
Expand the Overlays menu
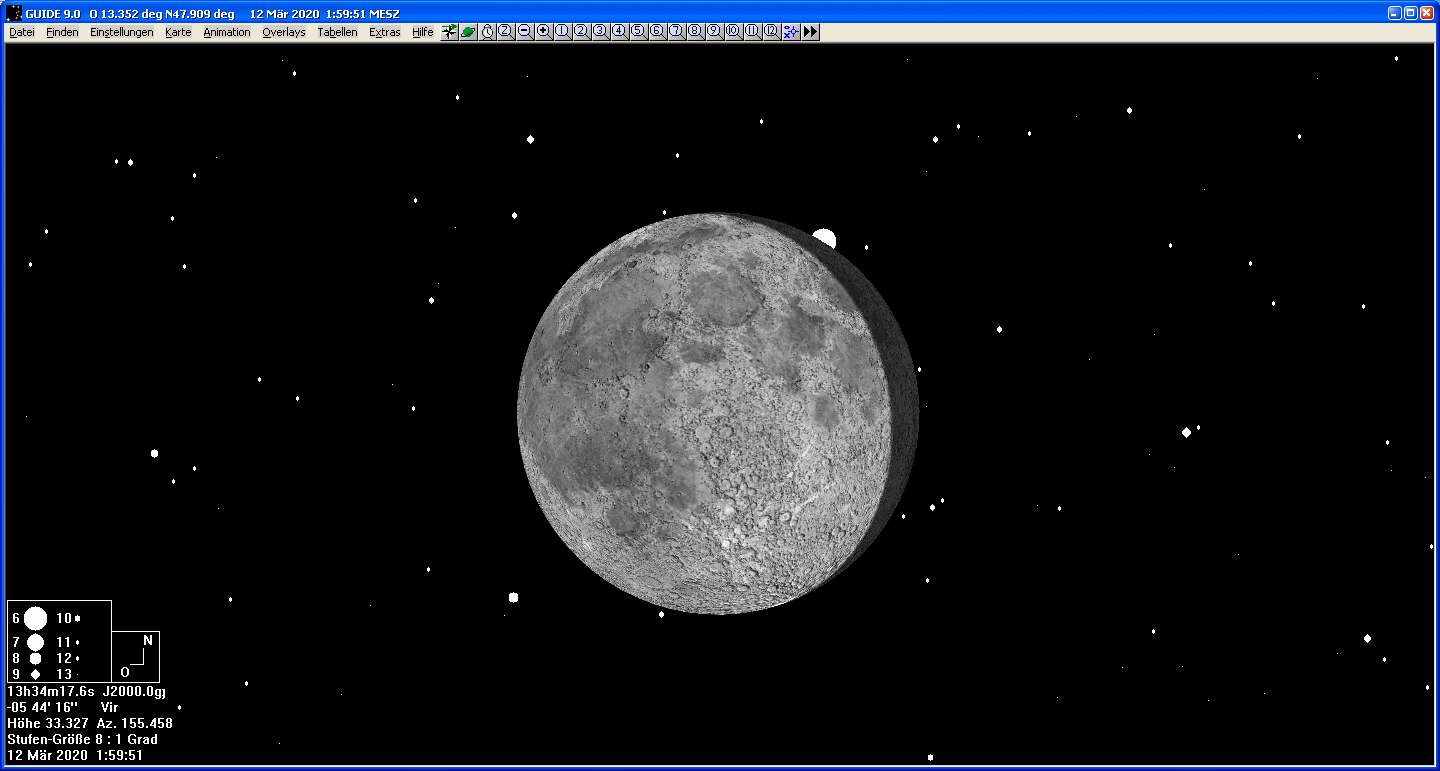point(284,32)
